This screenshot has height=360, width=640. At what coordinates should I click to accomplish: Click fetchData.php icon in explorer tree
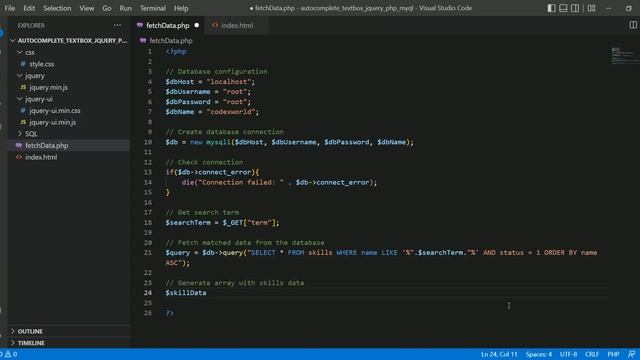[x=19, y=145]
